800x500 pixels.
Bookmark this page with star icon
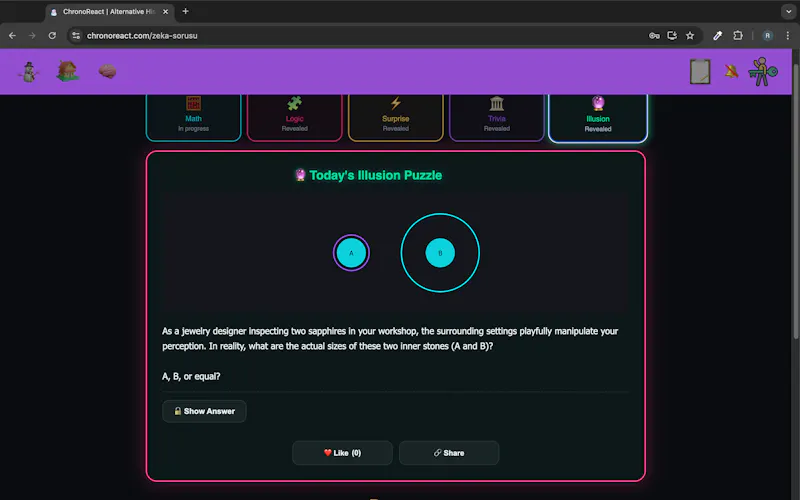click(690, 36)
